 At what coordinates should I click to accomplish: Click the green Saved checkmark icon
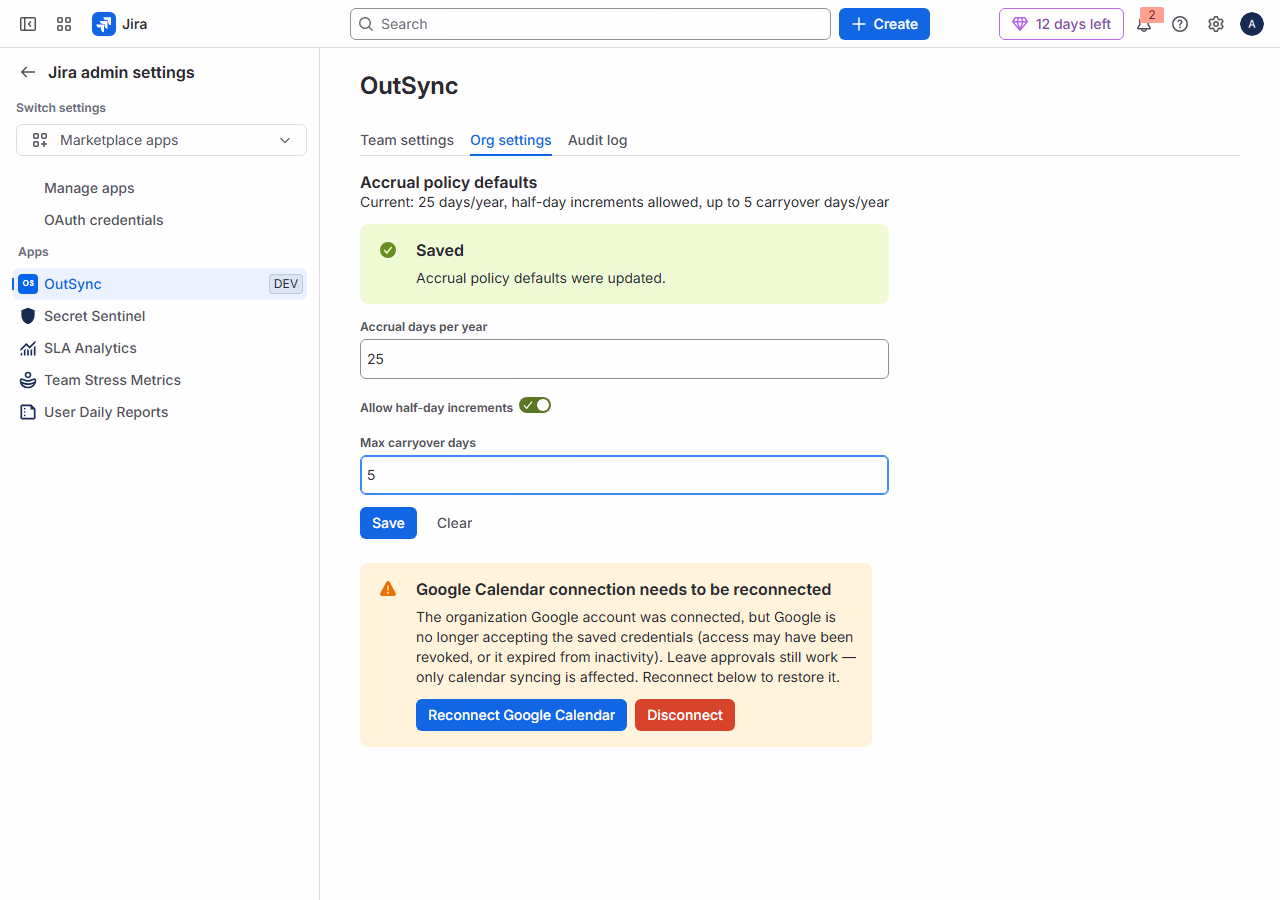tap(388, 250)
